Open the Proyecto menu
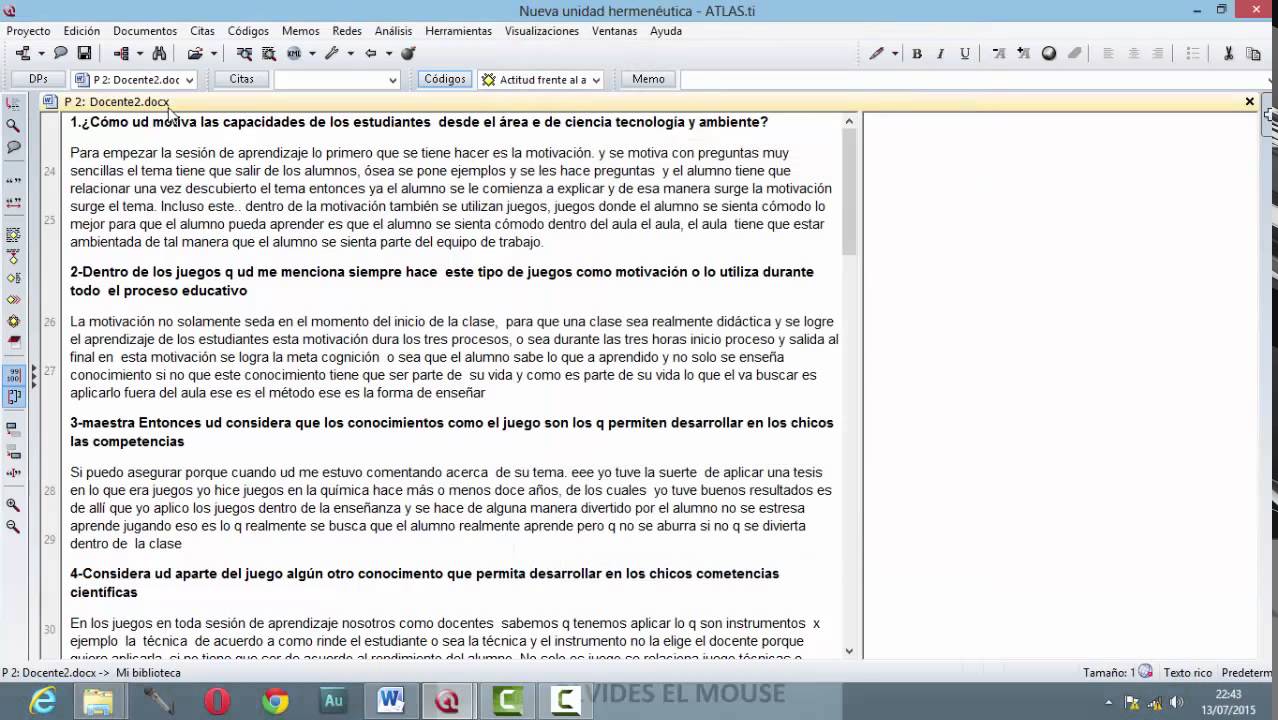1278x720 pixels. click(x=28, y=31)
